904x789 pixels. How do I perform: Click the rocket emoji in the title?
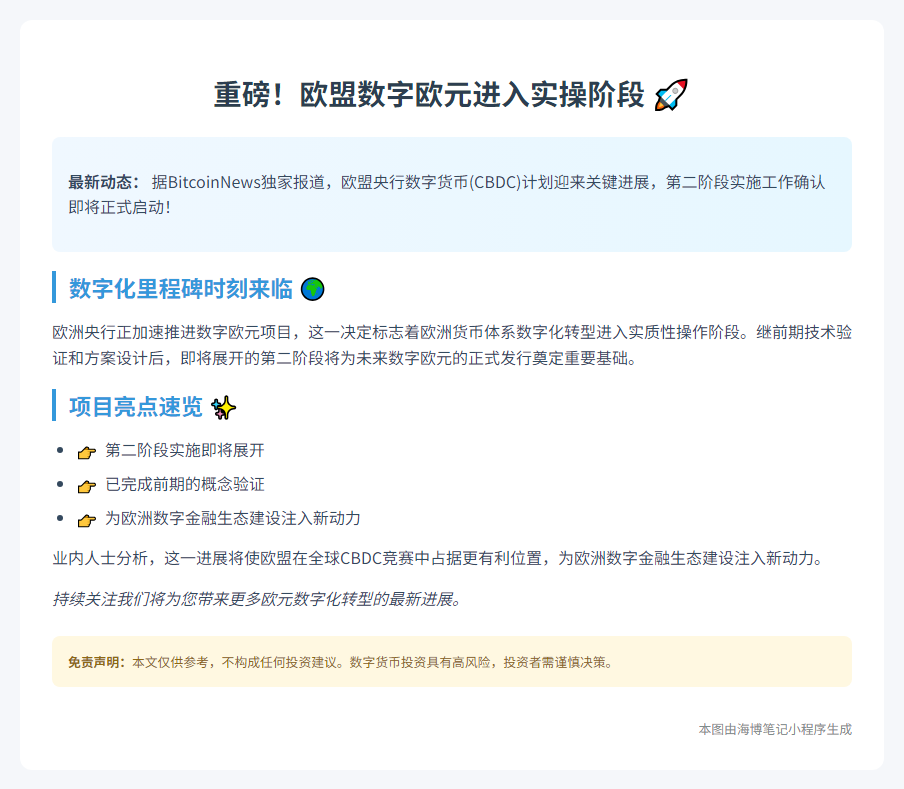671,96
